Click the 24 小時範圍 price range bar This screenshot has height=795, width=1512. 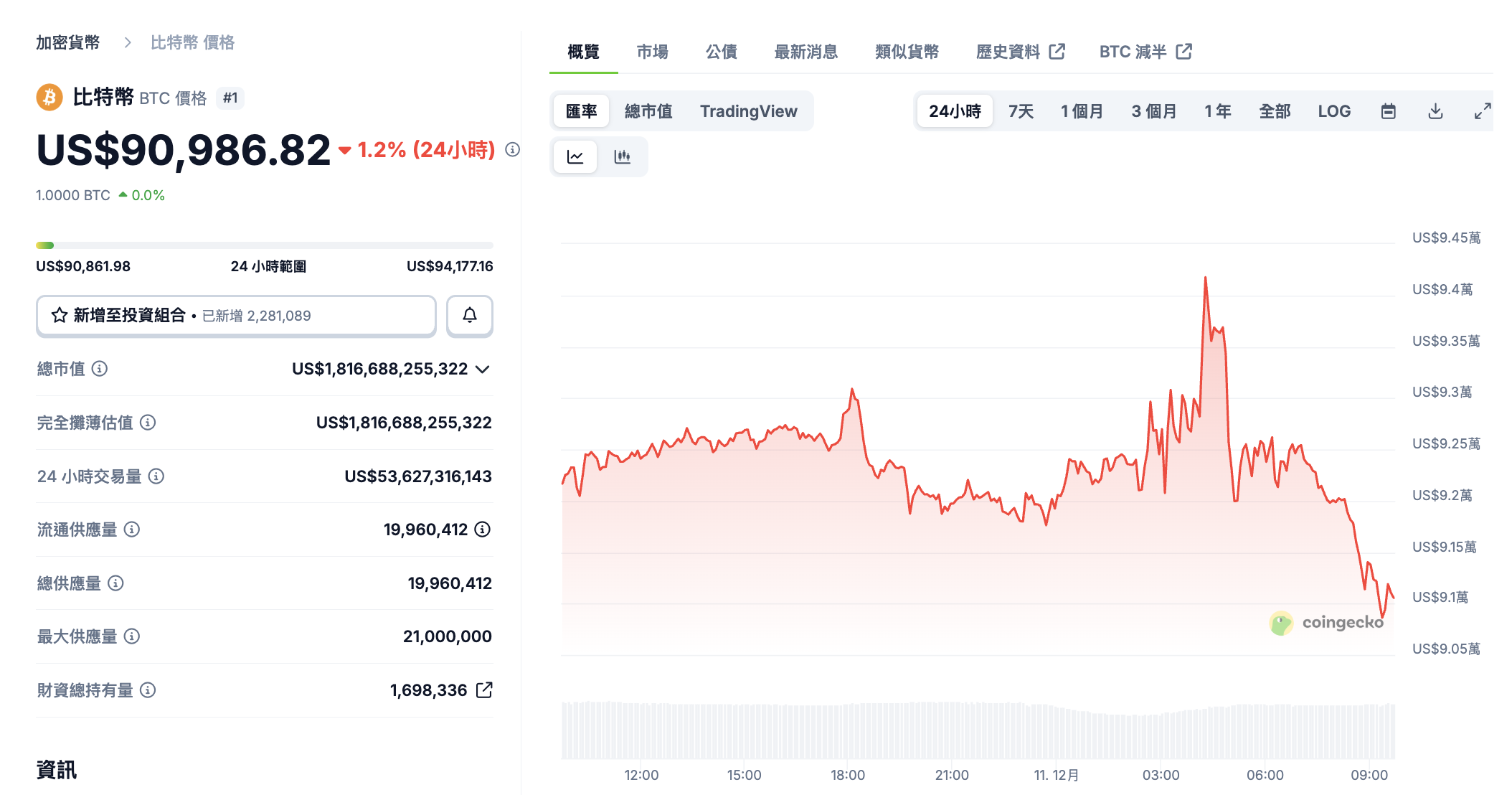264,245
